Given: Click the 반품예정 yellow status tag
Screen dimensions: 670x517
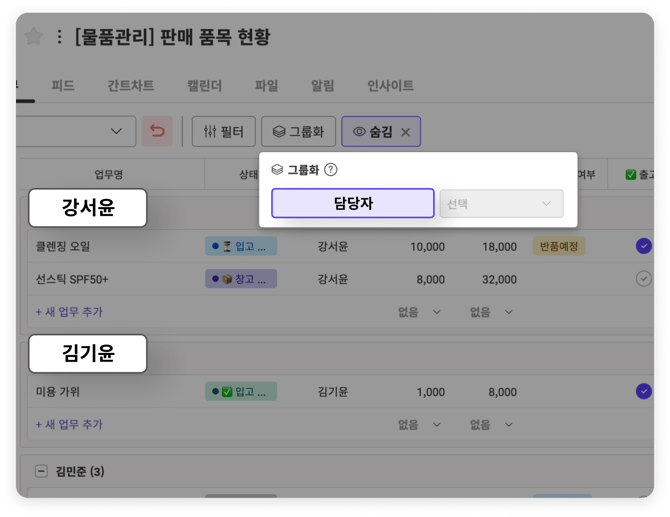Looking at the screenshot, I should [559, 246].
